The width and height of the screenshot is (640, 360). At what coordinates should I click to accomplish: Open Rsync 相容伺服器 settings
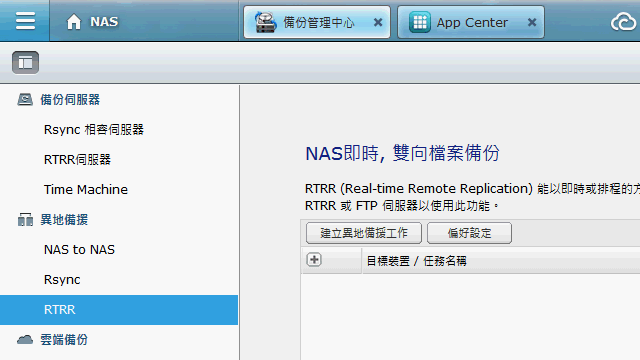pos(94,130)
